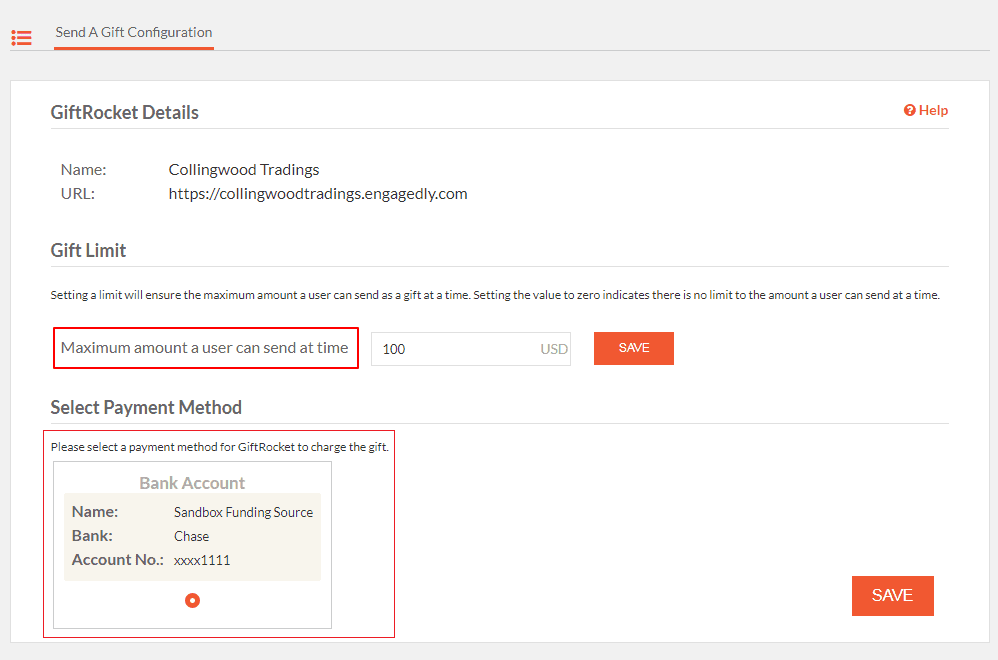Click the Bank Account card heading
The width and height of the screenshot is (998, 660).
[x=192, y=483]
